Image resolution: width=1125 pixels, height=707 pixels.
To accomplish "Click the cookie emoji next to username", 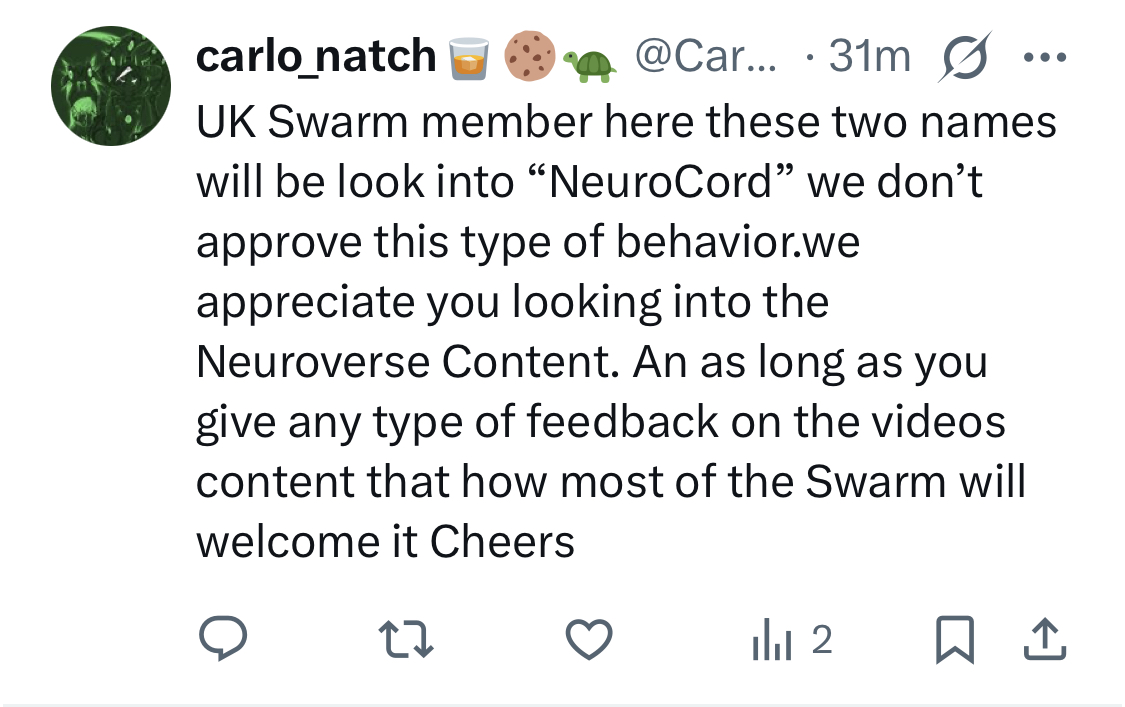I will (529, 56).
